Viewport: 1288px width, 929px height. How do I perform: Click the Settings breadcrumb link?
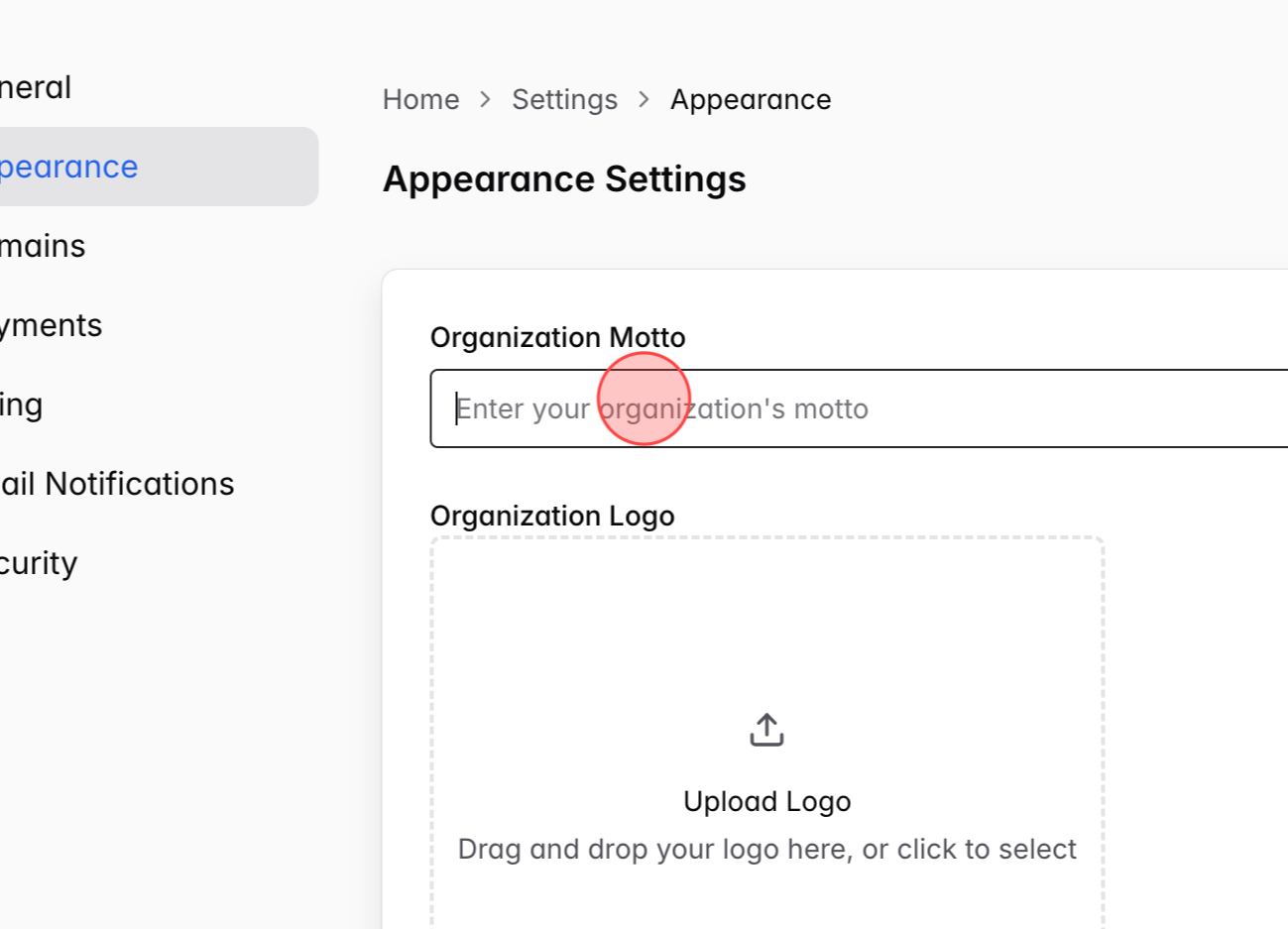(564, 99)
